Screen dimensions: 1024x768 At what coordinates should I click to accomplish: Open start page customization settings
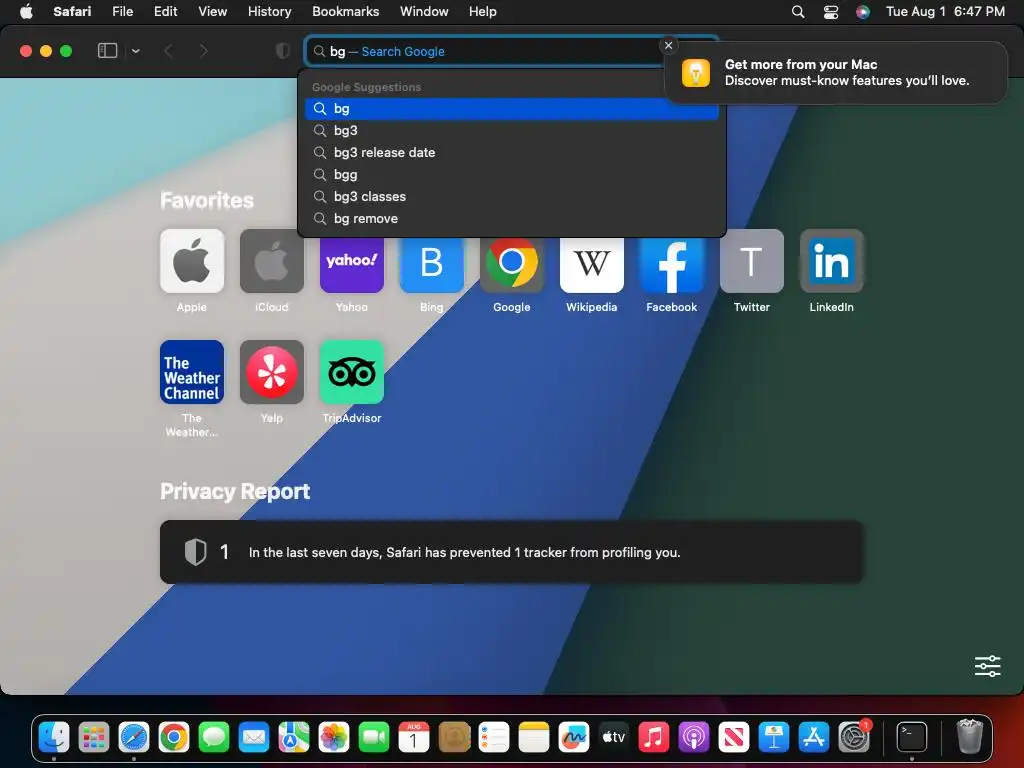click(987, 666)
